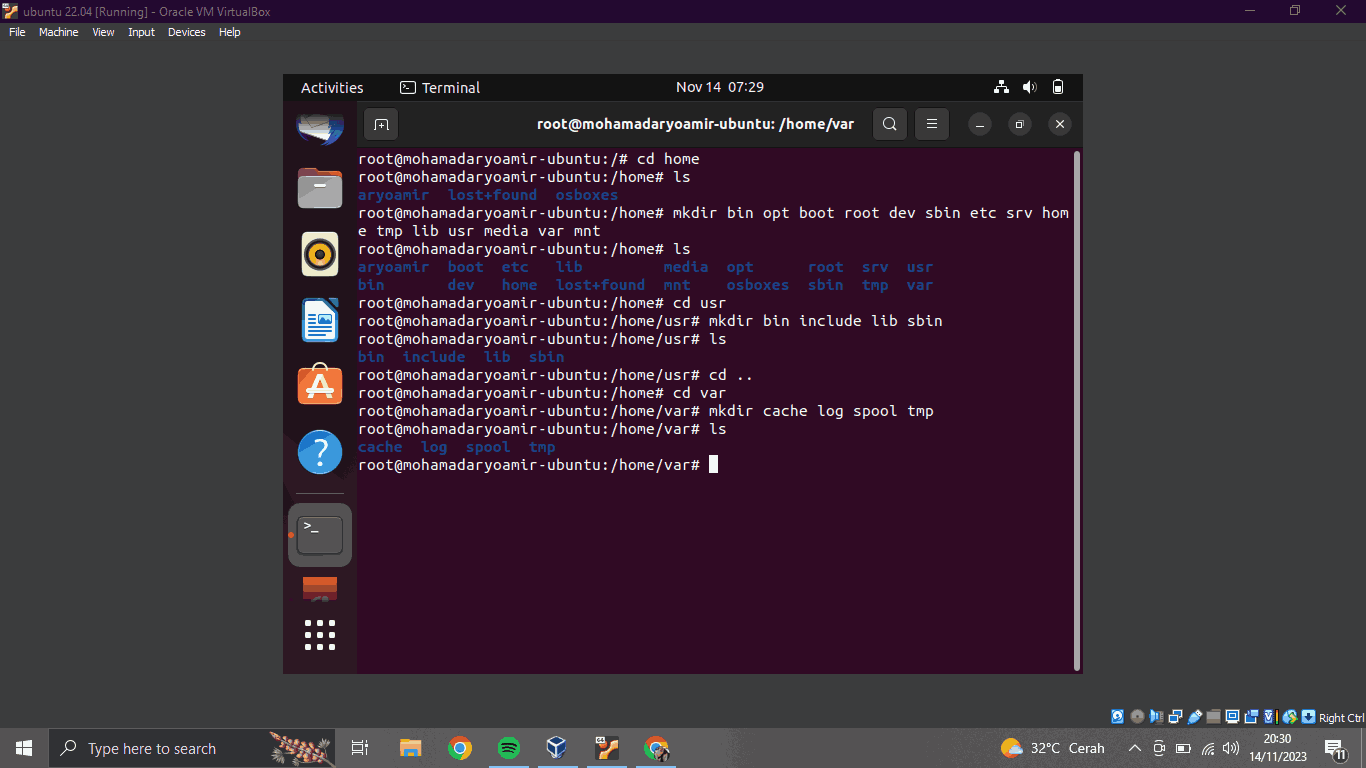
Task: Open Files manager in the dock
Action: pos(320,188)
